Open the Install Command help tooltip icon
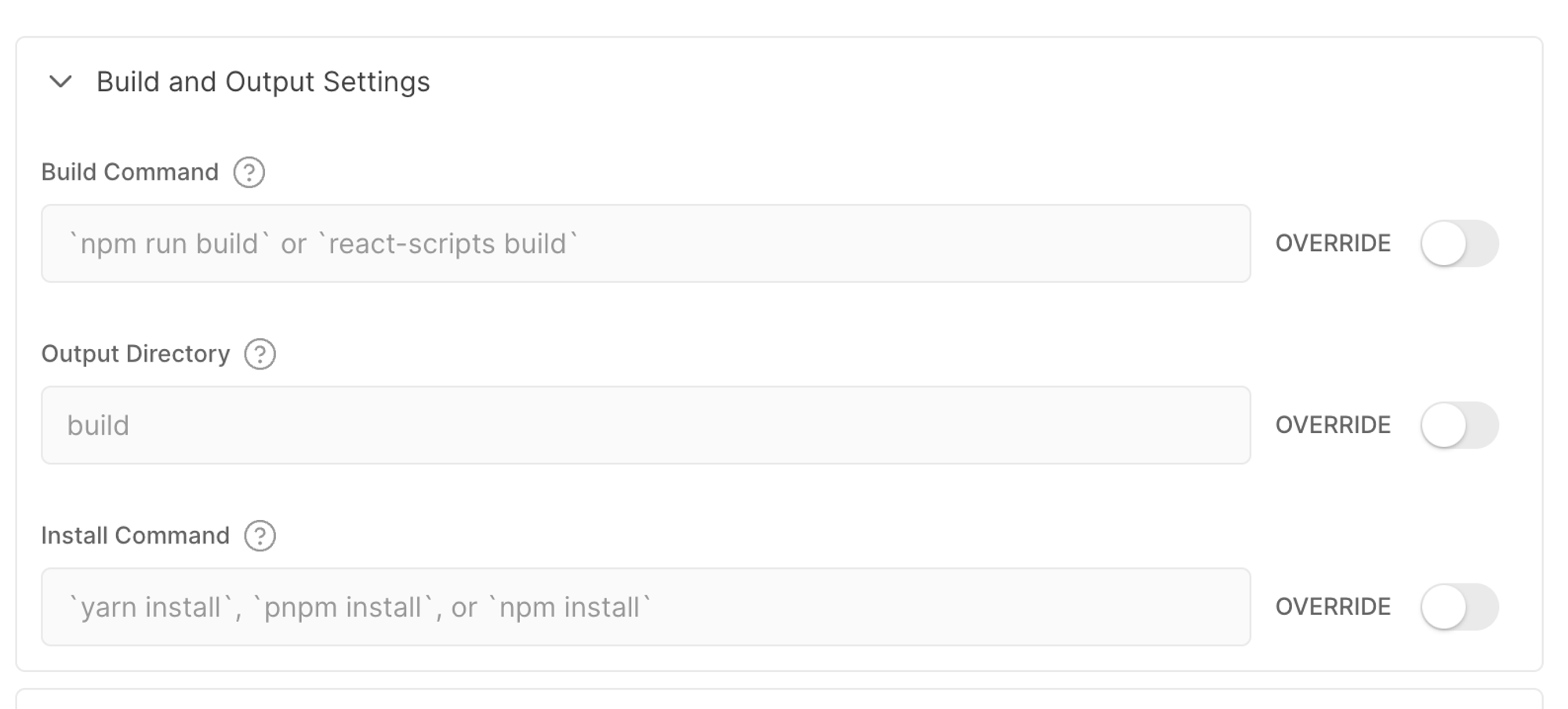 click(260, 536)
